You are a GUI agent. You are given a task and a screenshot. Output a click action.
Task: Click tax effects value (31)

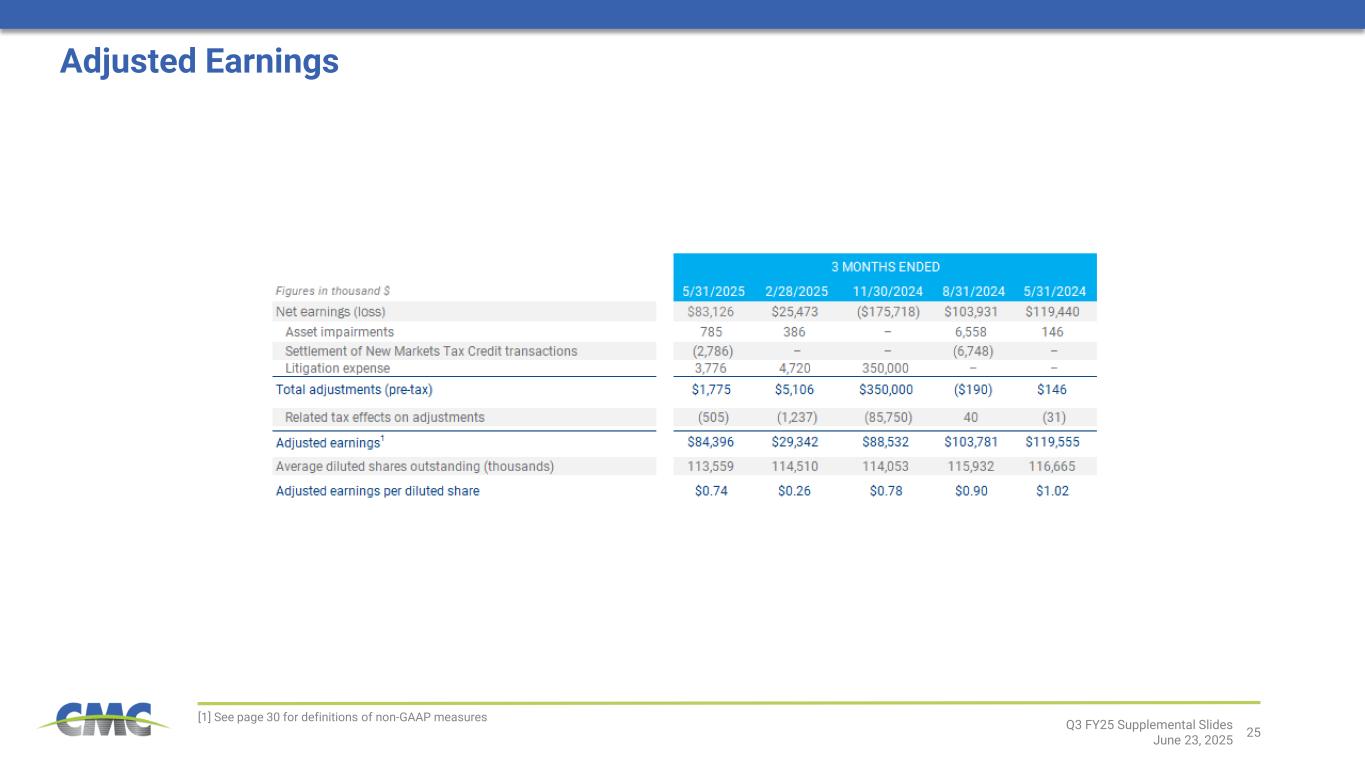point(1053,417)
